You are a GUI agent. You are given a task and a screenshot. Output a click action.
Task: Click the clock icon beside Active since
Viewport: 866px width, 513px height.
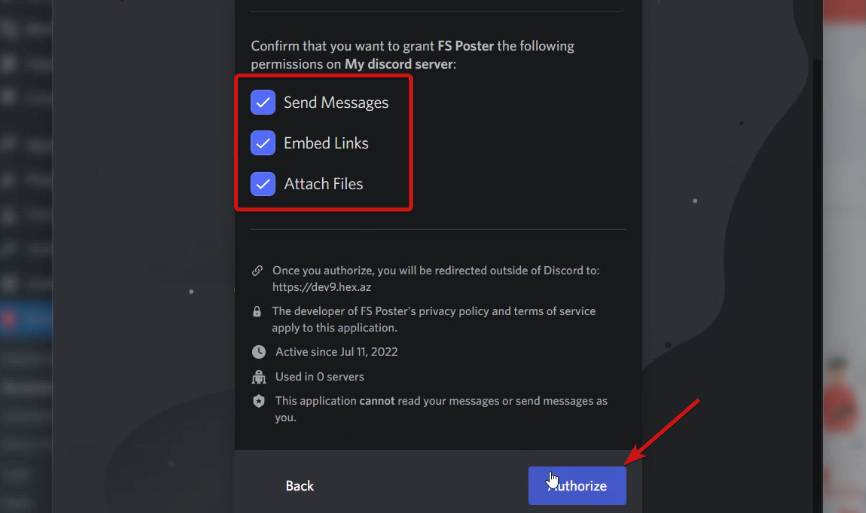point(258,352)
